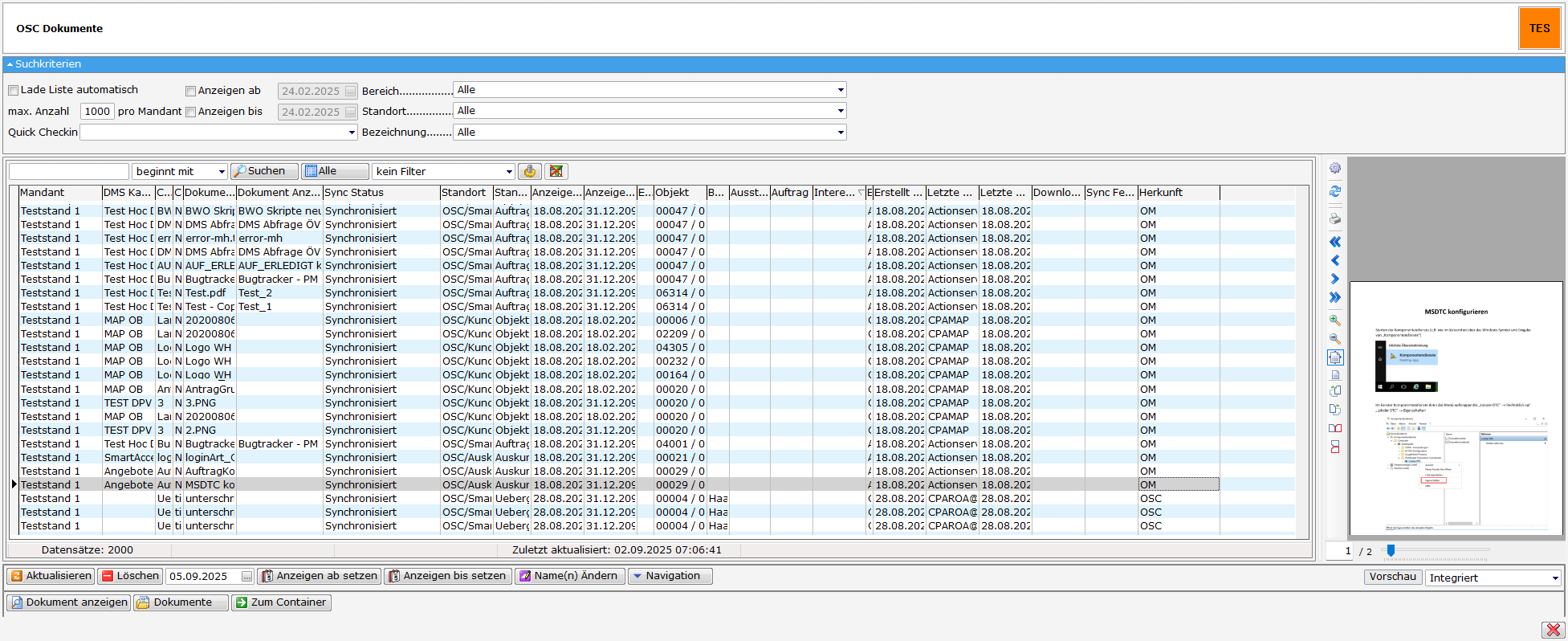Image resolution: width=1568 pixels, height=641 pixels.
Task: Zoom in on the document preview
Action: tap(1335, 320)
